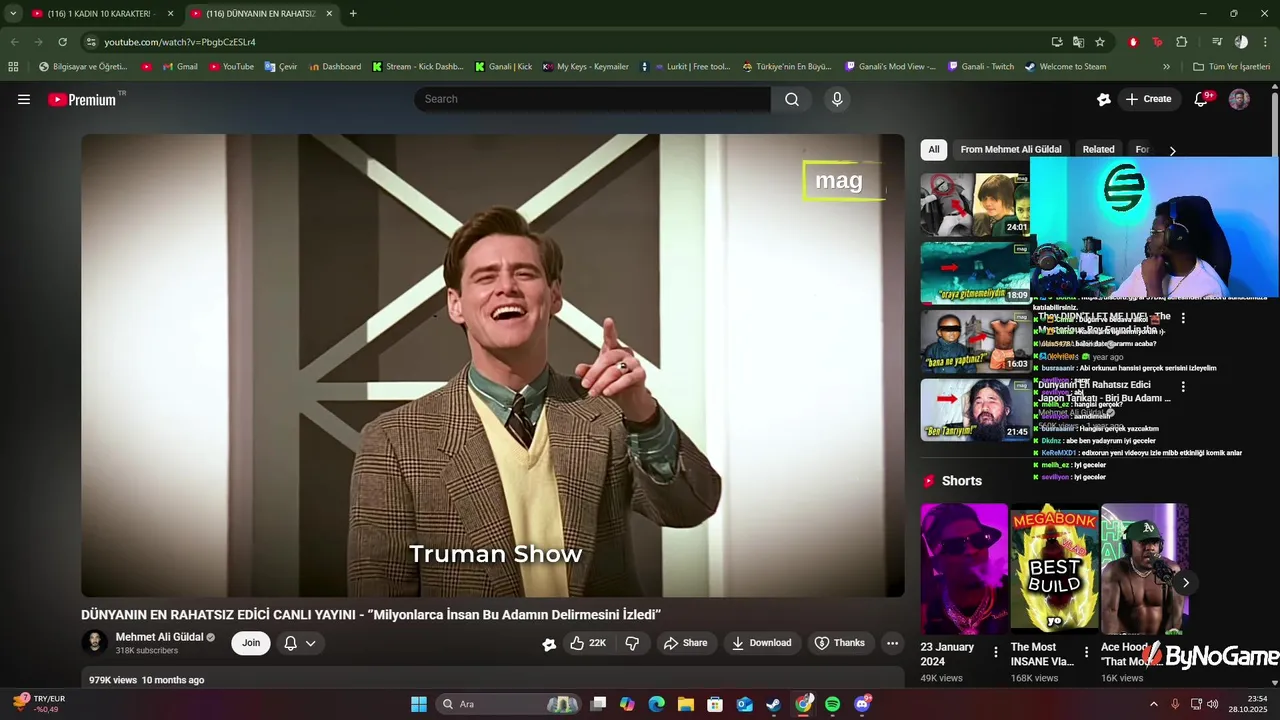Open options for '23 January 2024' short
Screen dimensions: 1280x720
tap(995, 652)
